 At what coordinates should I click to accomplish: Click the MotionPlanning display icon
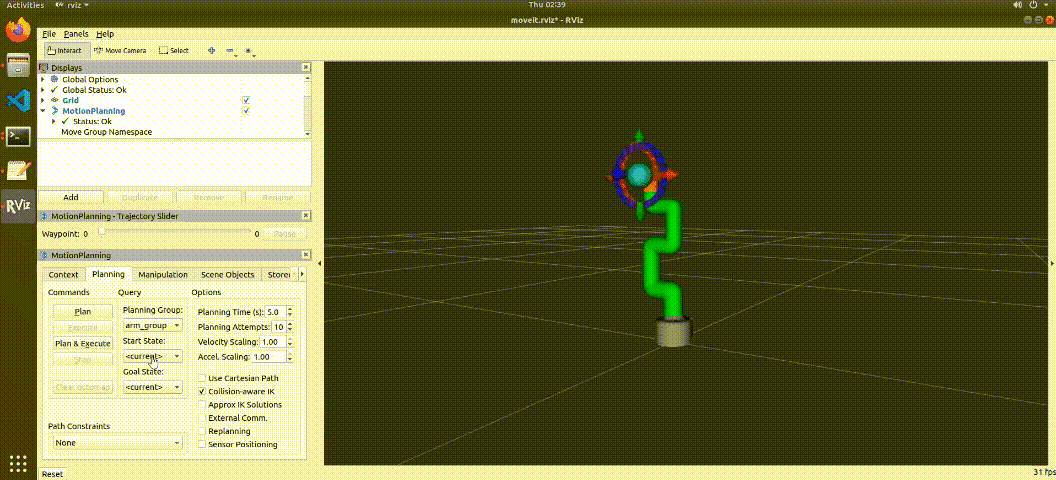coord(55,110)
